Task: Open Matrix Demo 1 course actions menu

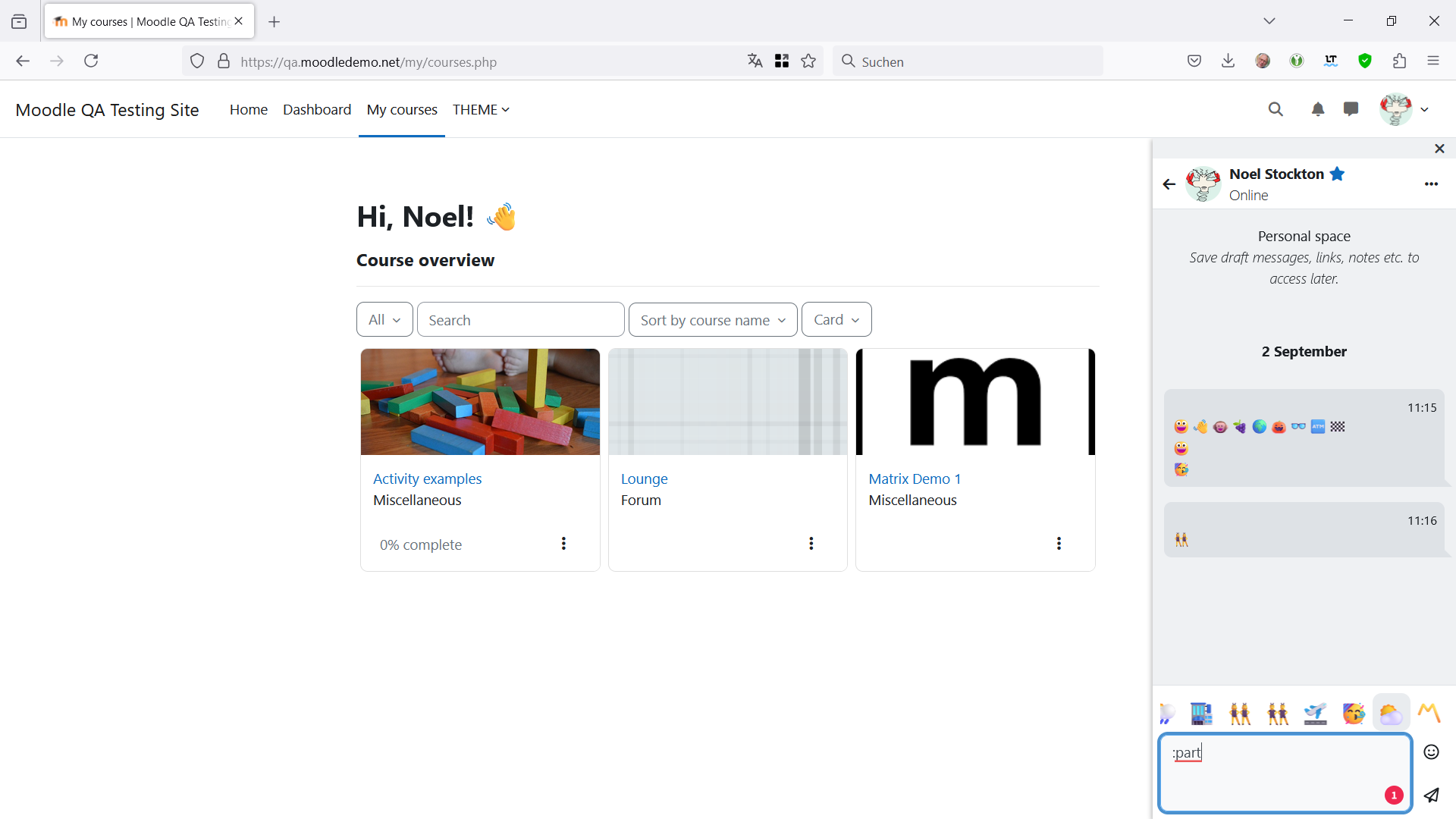Action: (1059, 544)
